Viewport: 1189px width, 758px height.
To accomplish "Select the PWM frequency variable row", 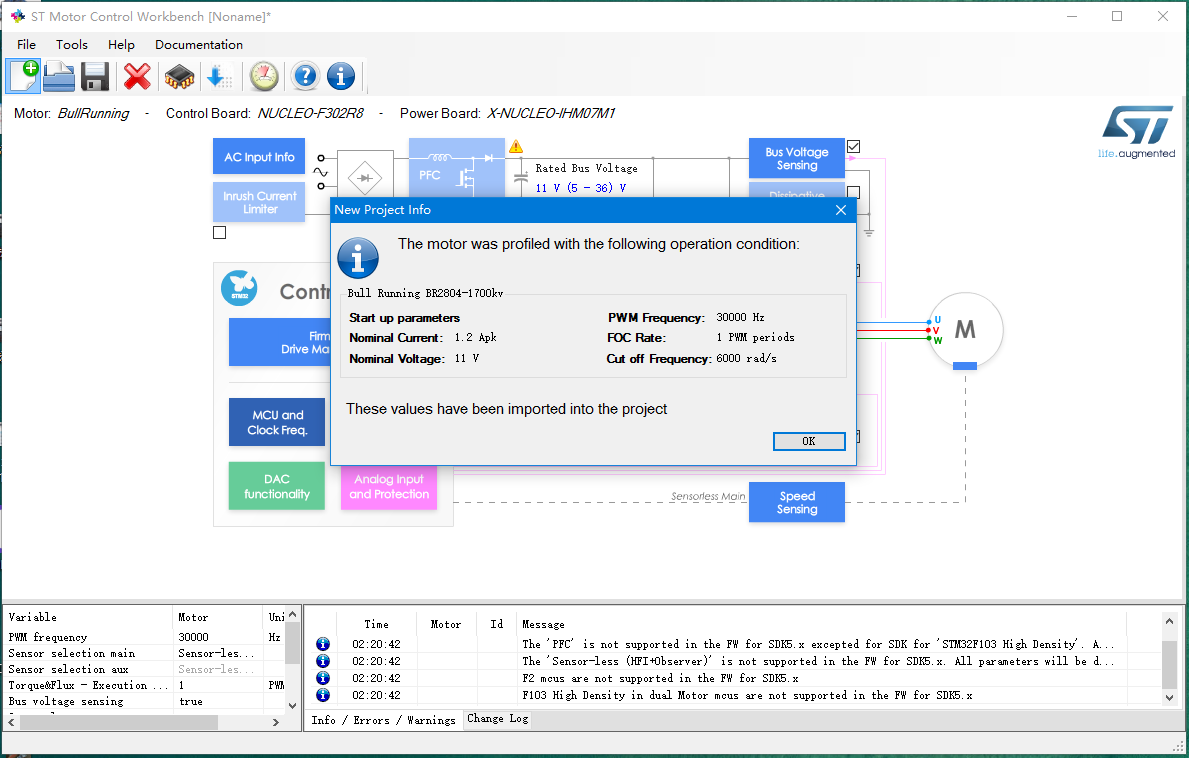I will 144,637.
